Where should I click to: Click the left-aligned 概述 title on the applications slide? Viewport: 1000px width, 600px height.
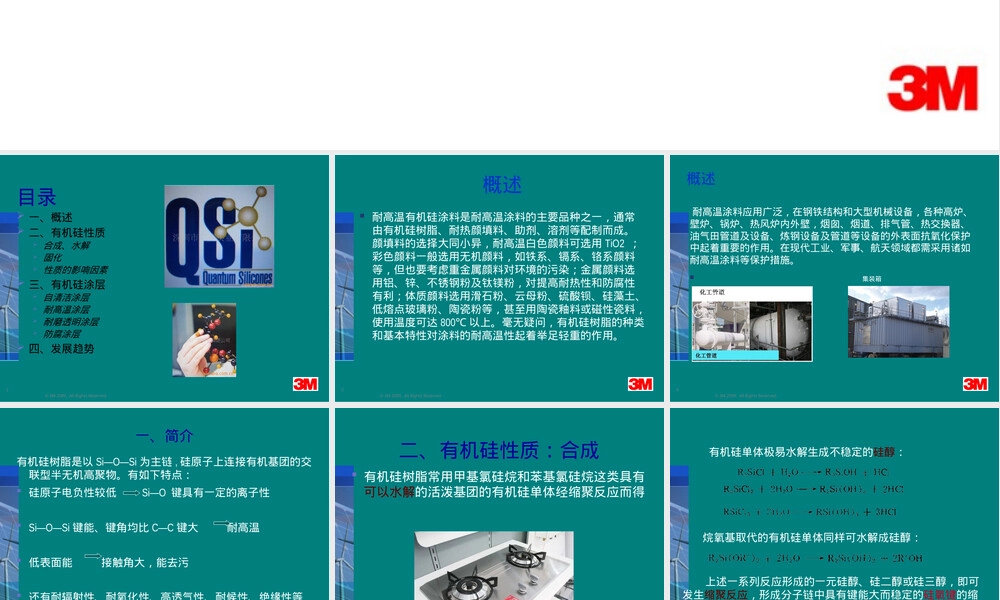700,179
